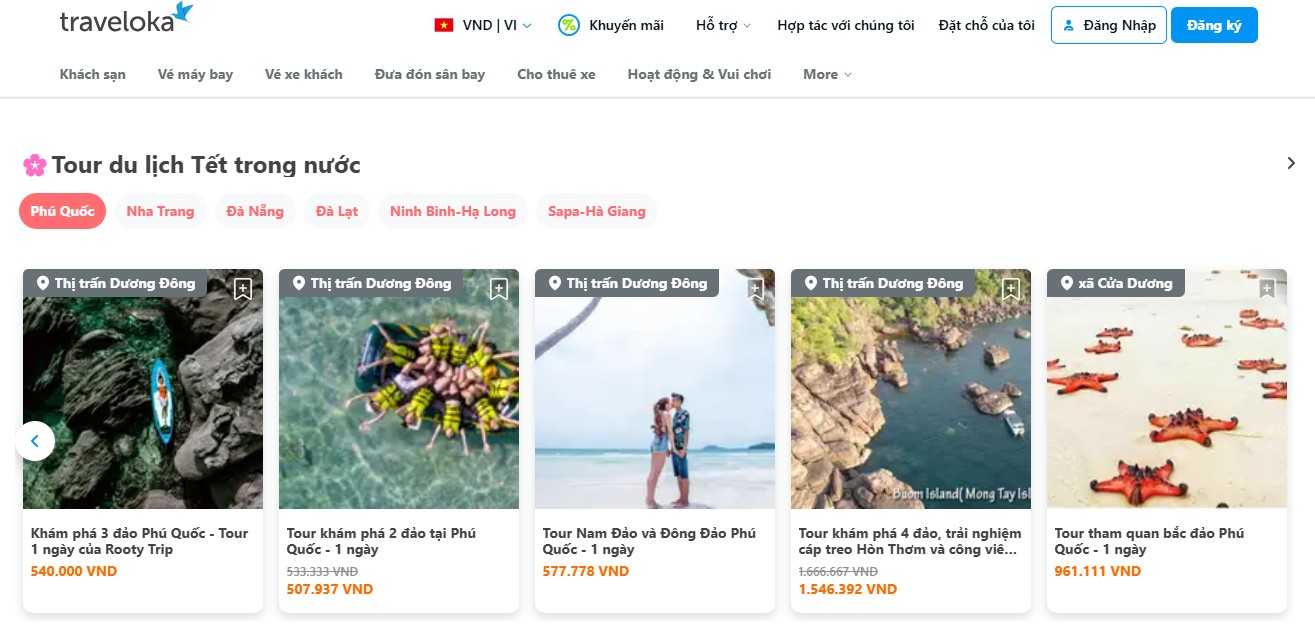Select the Sapa-Hà Giang destination tab
This screenshot has width=1315, height=634.
point(597,211)
